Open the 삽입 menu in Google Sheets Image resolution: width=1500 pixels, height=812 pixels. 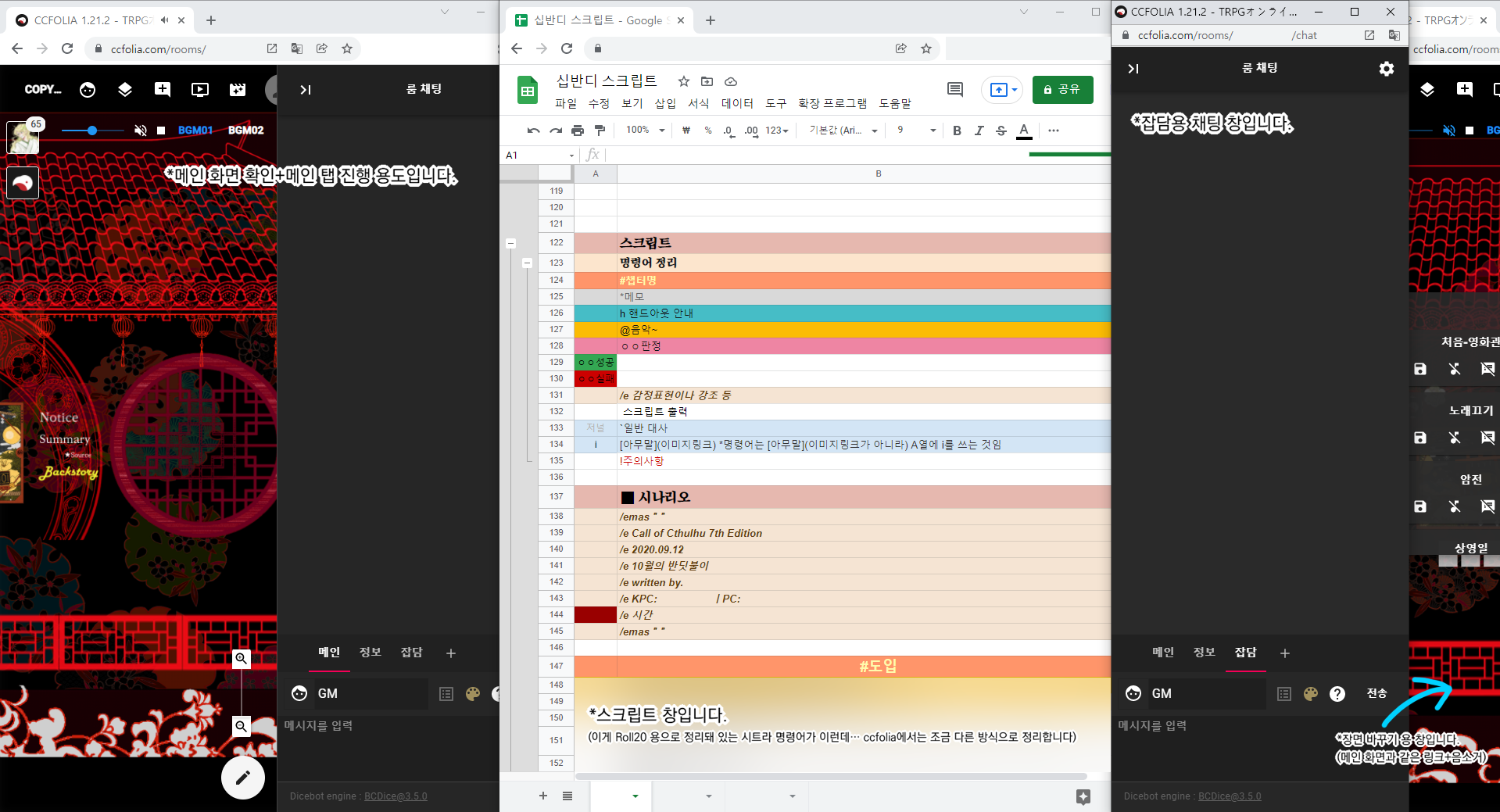tap(665, 103)
